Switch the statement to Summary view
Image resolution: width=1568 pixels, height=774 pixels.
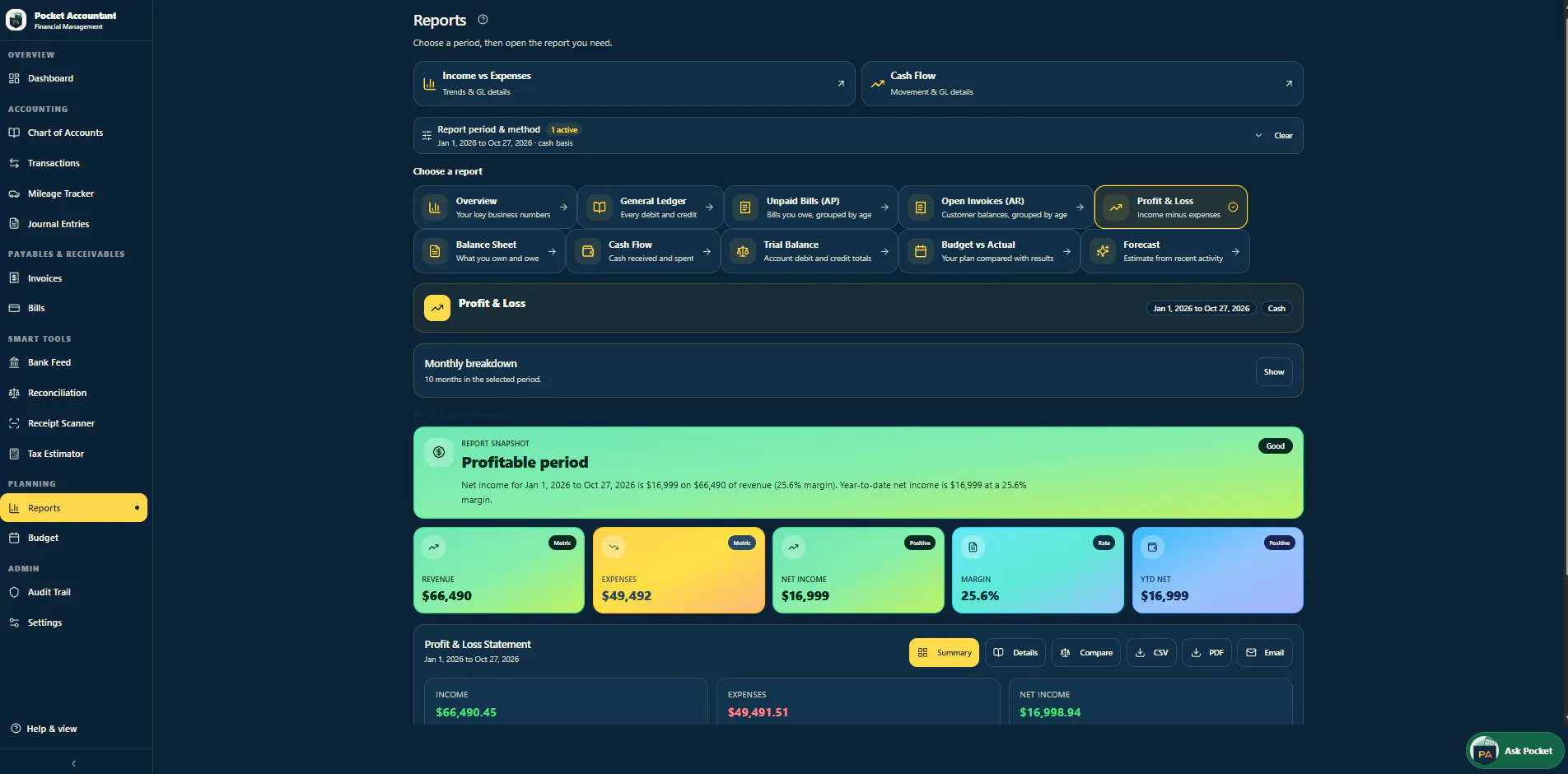point(944,653)
